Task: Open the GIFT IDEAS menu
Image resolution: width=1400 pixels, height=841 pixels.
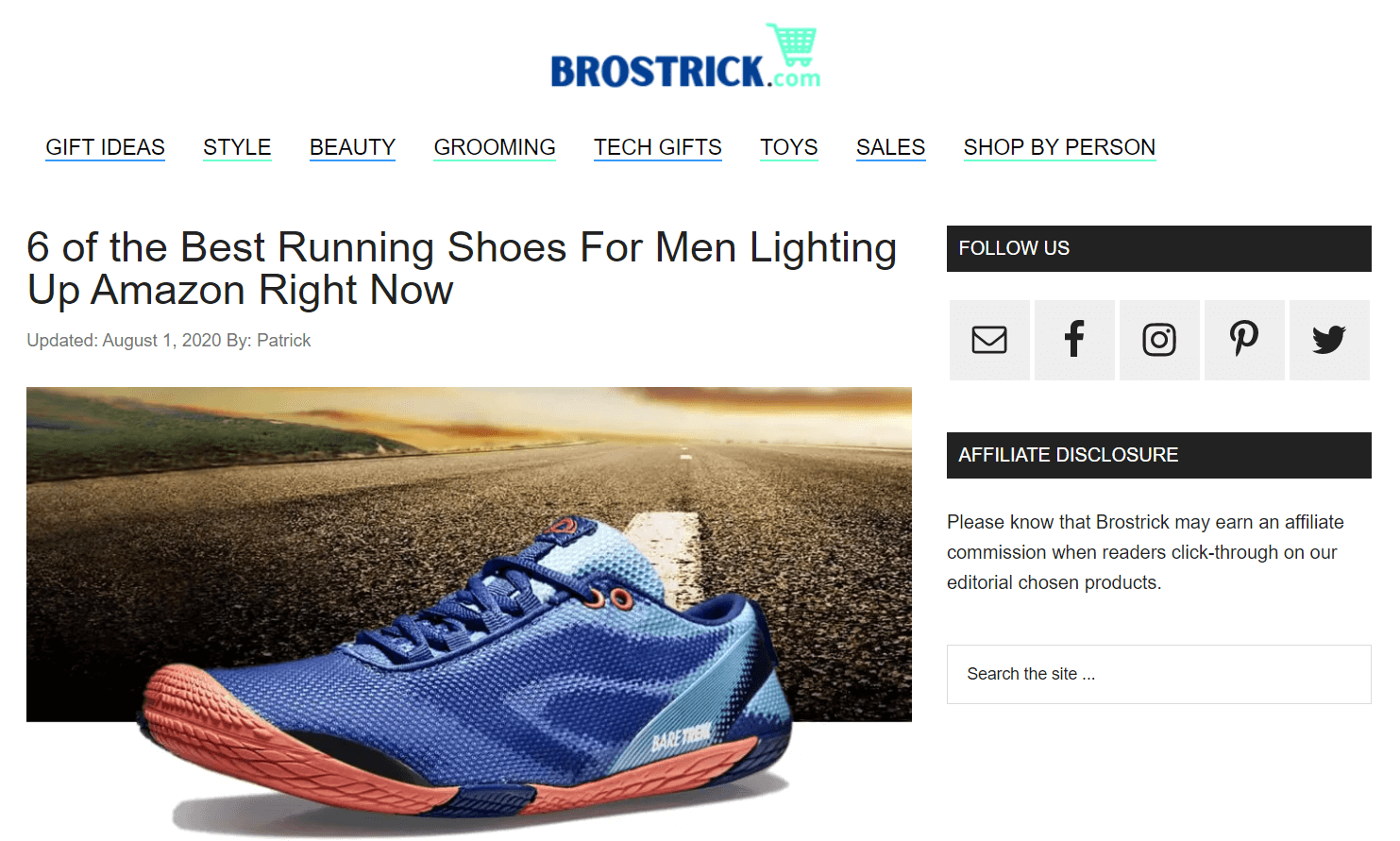Action: coord(105,147)
